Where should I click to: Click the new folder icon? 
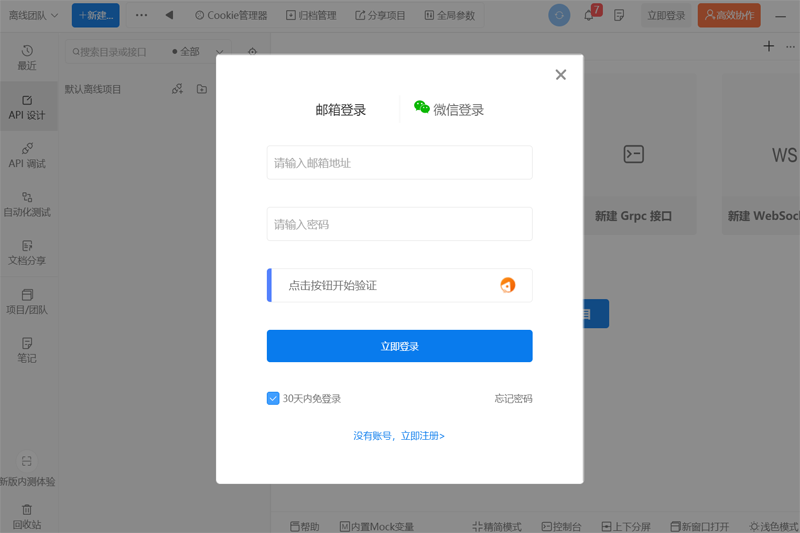point(202,89)
